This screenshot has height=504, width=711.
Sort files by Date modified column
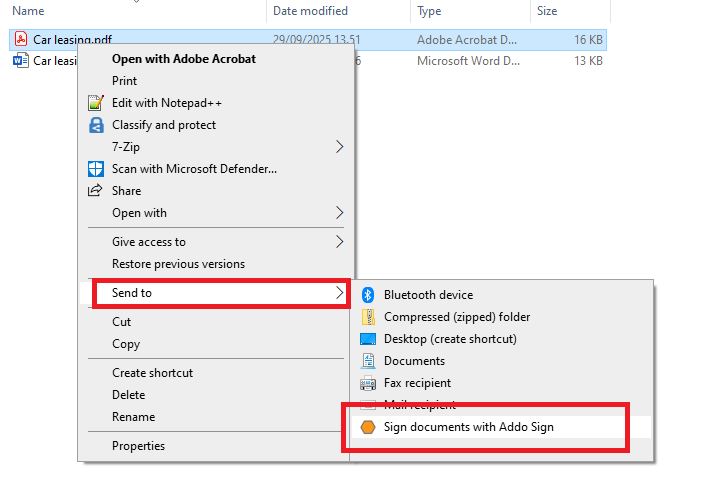pos(310,11)
